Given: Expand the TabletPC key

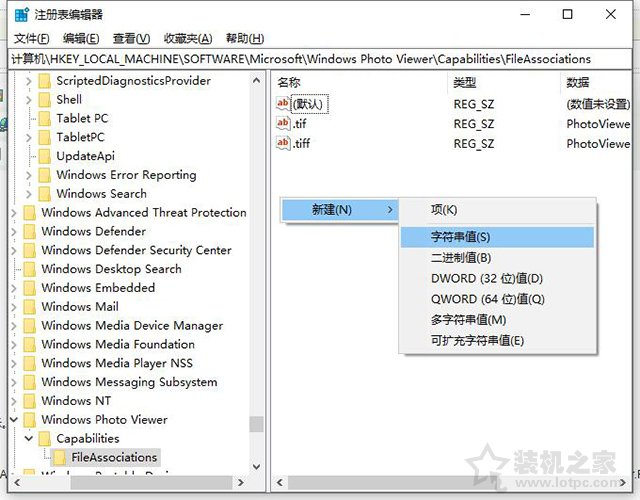Looking at the screenshot, I should 29,137.
